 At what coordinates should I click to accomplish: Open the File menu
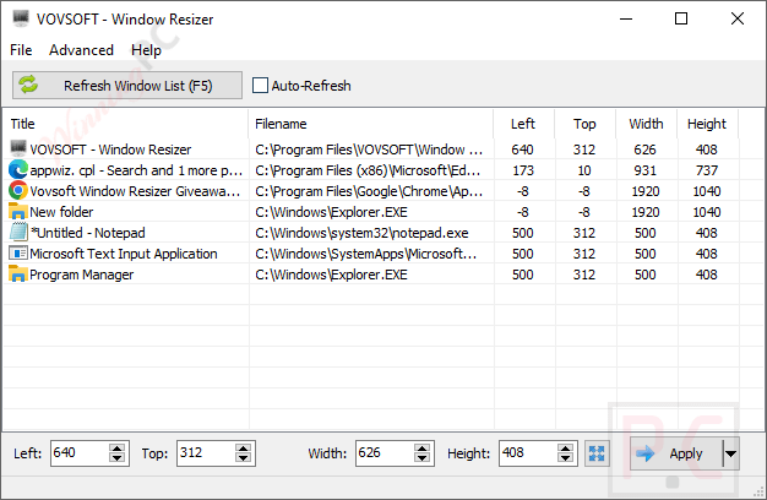21,50
